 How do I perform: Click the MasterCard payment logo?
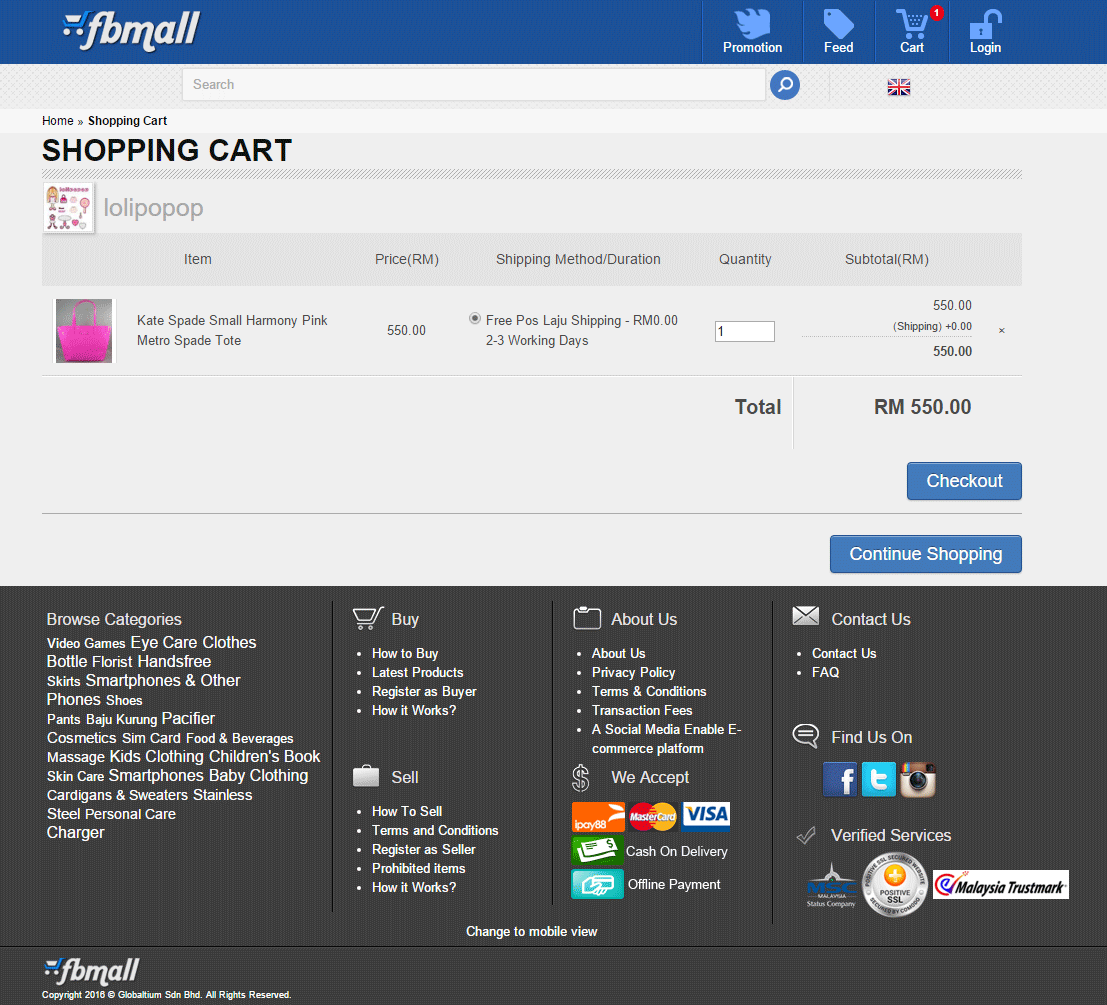653,817
